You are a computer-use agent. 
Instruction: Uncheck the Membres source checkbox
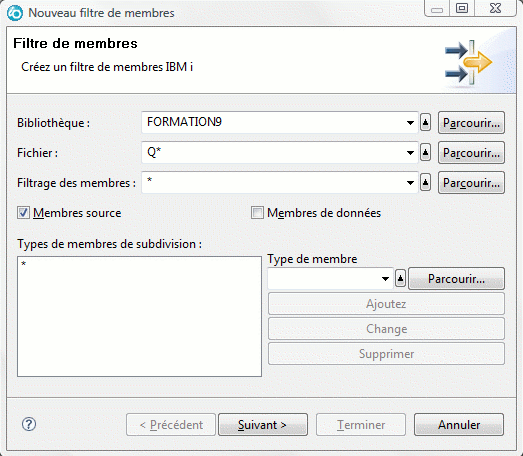point(23,212)
